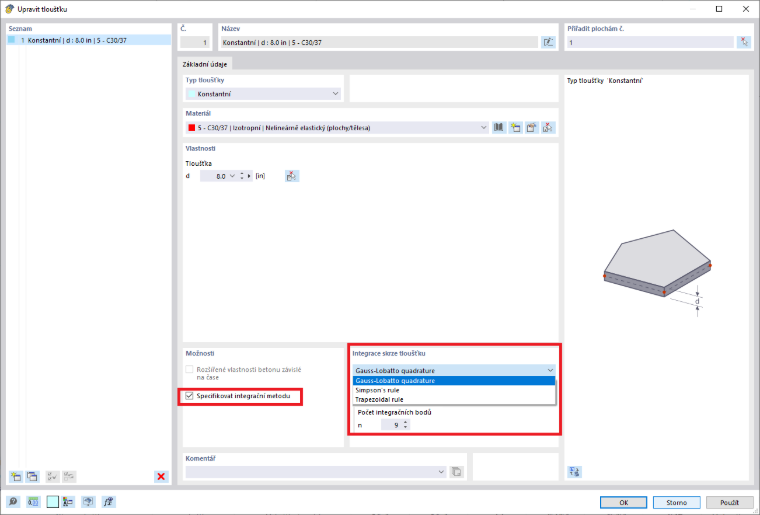Click the integration points n value field

pos(392,425)
